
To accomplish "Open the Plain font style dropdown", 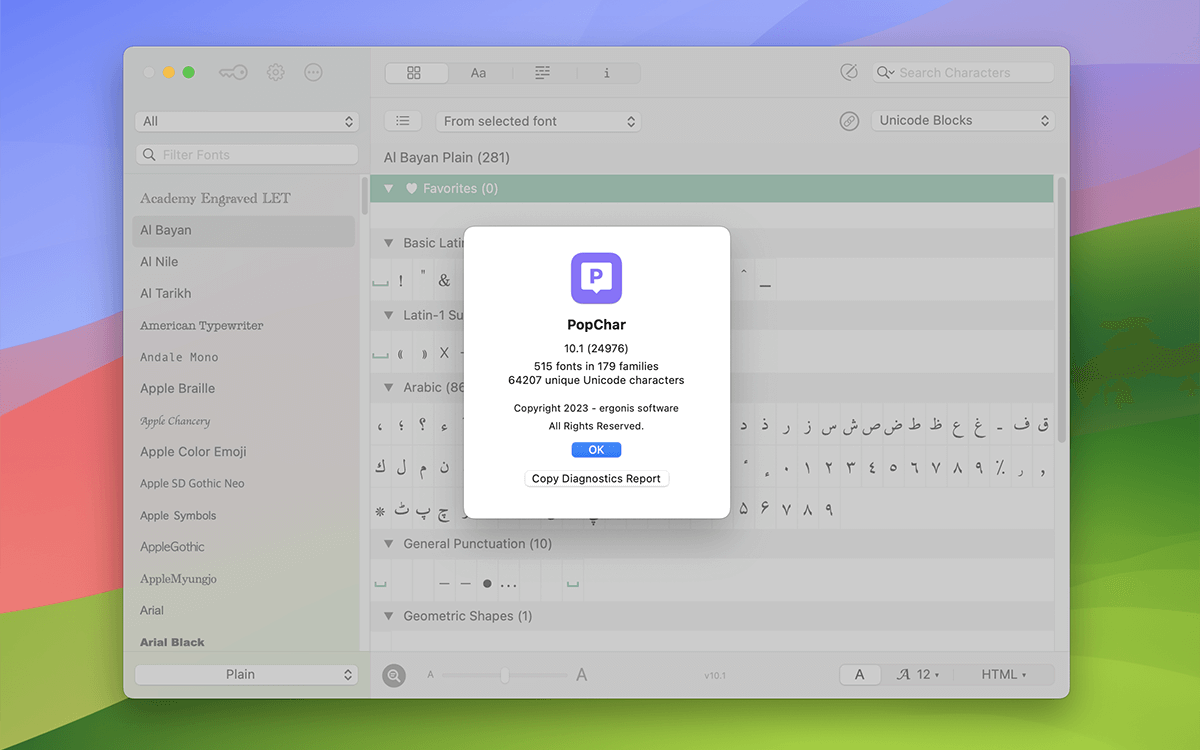I will (x=247, y=674).
